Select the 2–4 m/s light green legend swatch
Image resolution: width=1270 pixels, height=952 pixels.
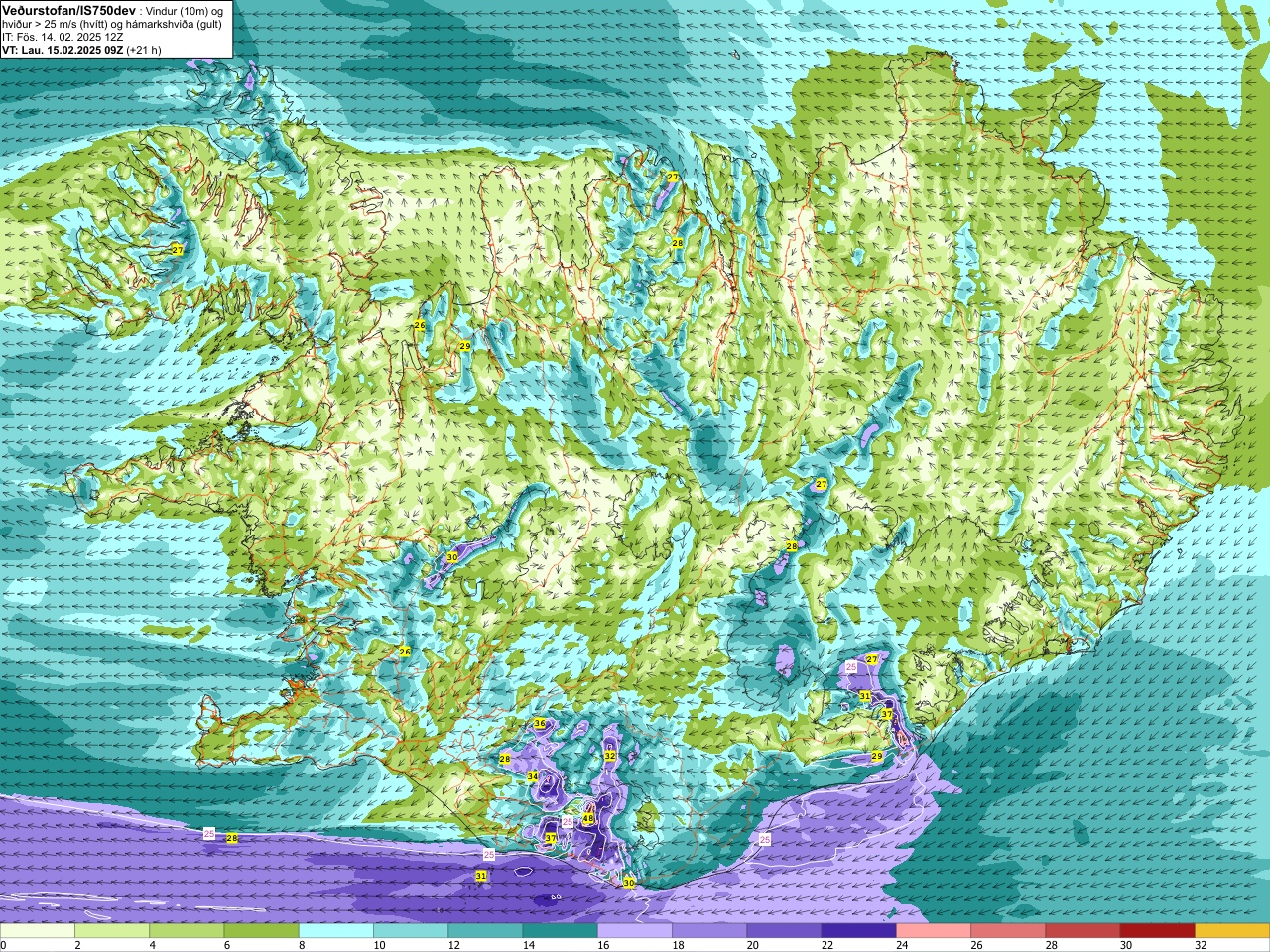point(112,931)
